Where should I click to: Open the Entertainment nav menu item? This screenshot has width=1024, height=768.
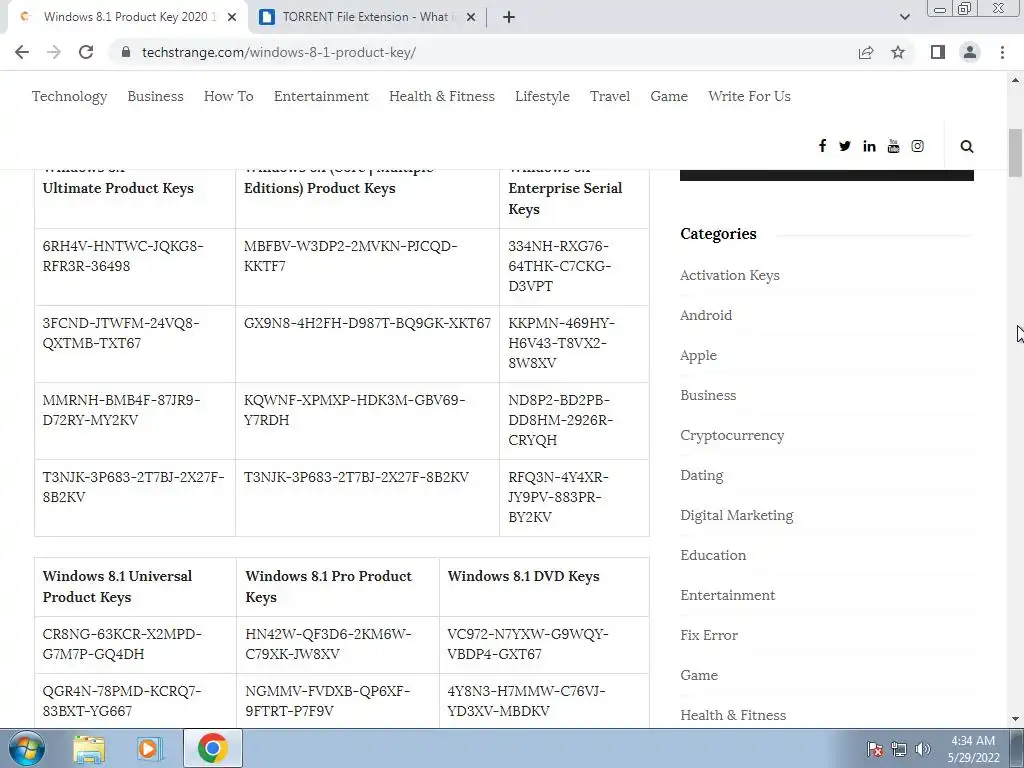coord(321,96)
